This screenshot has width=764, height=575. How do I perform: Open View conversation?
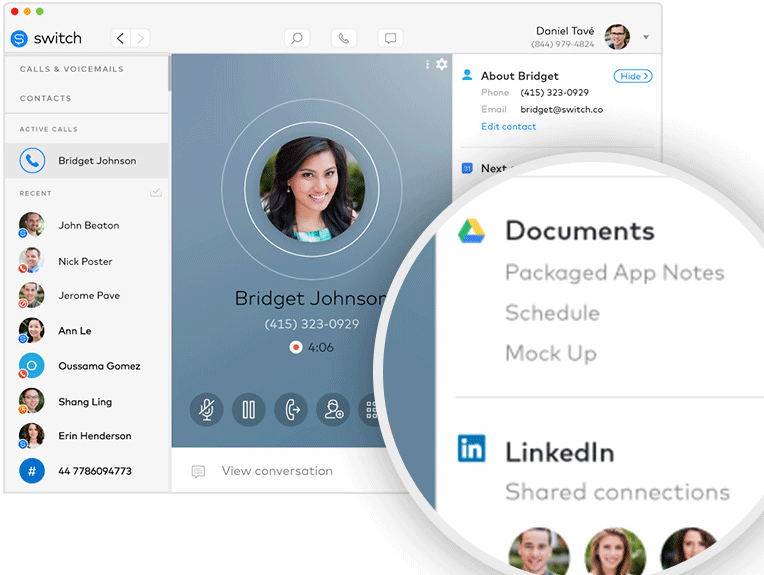(x=277, y=471)
